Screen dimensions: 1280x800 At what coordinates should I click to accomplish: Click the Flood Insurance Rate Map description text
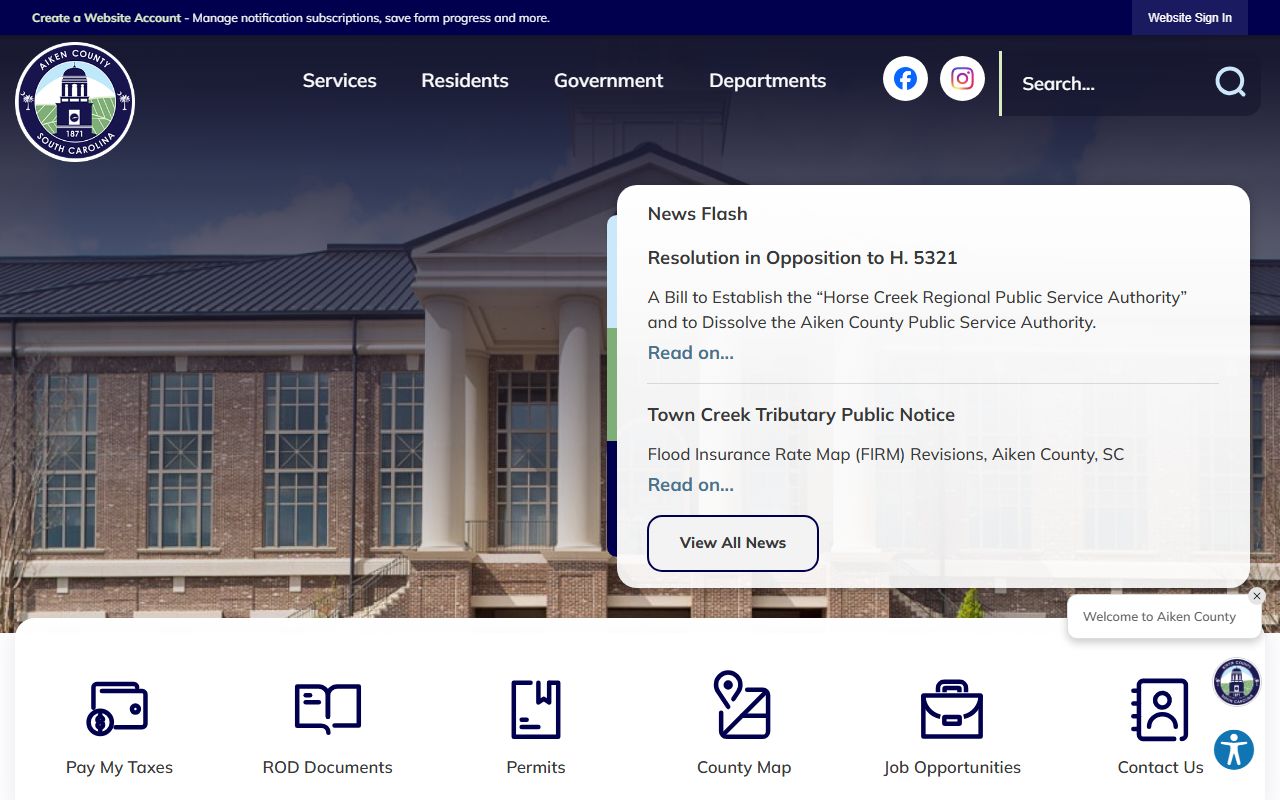tap(886, 455)
